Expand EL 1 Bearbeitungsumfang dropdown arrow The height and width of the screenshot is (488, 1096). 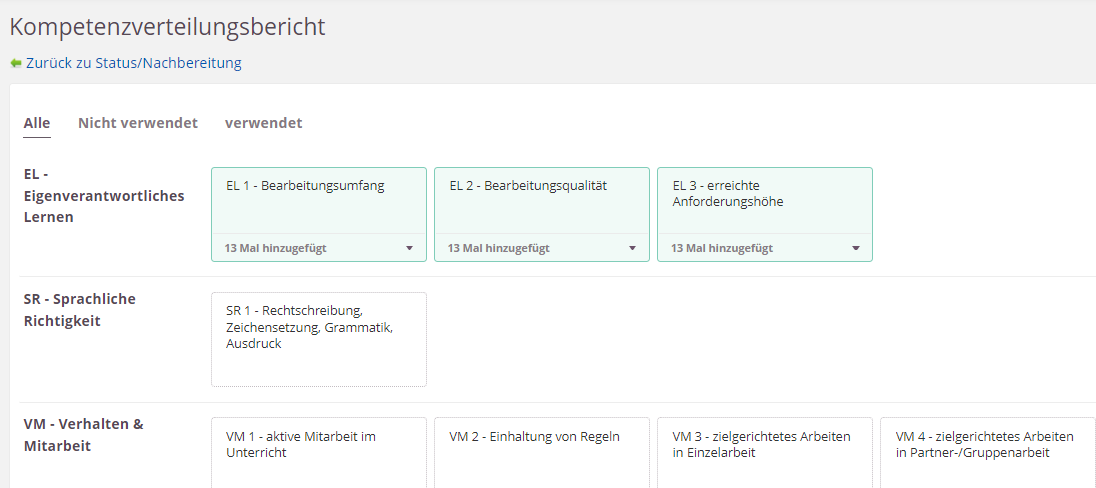click(409, 248)
